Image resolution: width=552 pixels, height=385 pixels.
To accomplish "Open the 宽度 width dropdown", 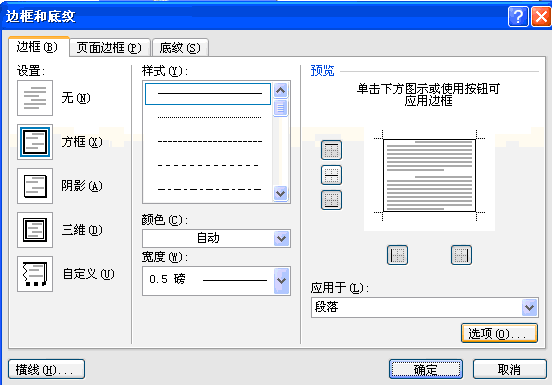I will (x=281, y=281).
